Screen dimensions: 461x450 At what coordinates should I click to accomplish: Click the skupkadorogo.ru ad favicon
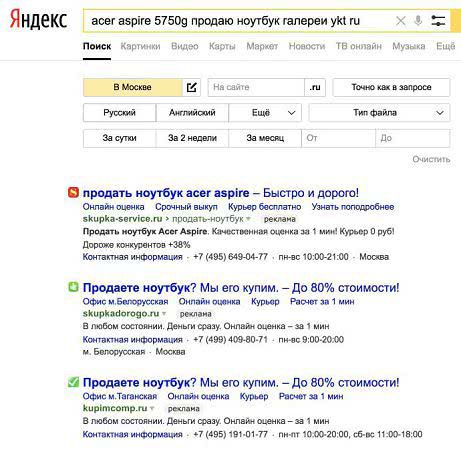(73, 287)
